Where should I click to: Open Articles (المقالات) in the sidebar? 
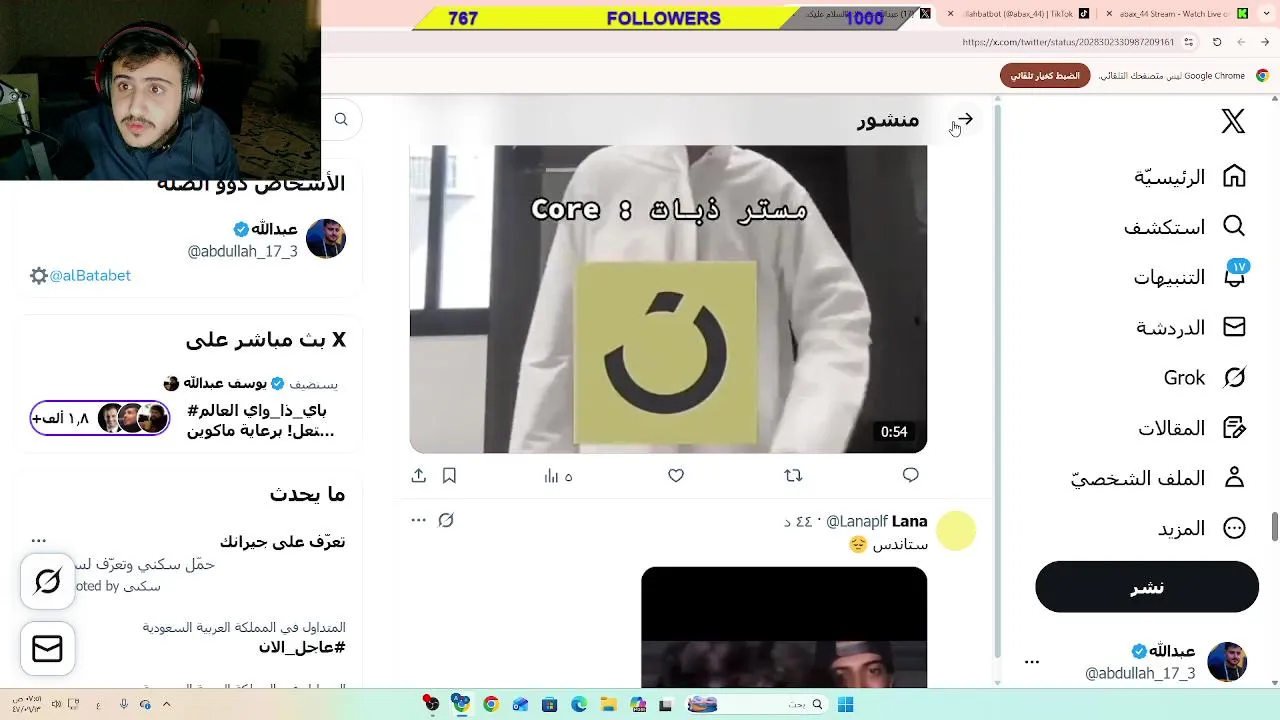[x=1192, y=428]
